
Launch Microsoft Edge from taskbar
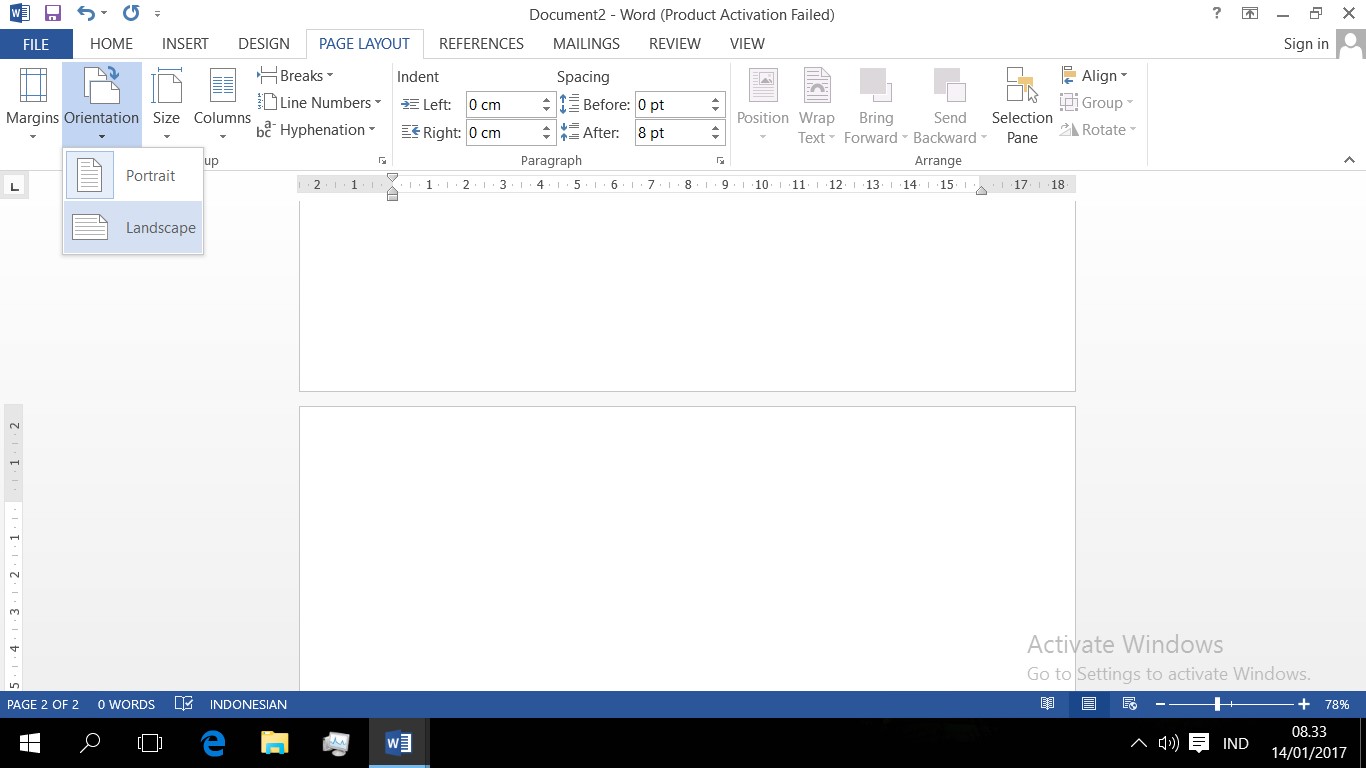pyautogui.click(x=213, y=743)
